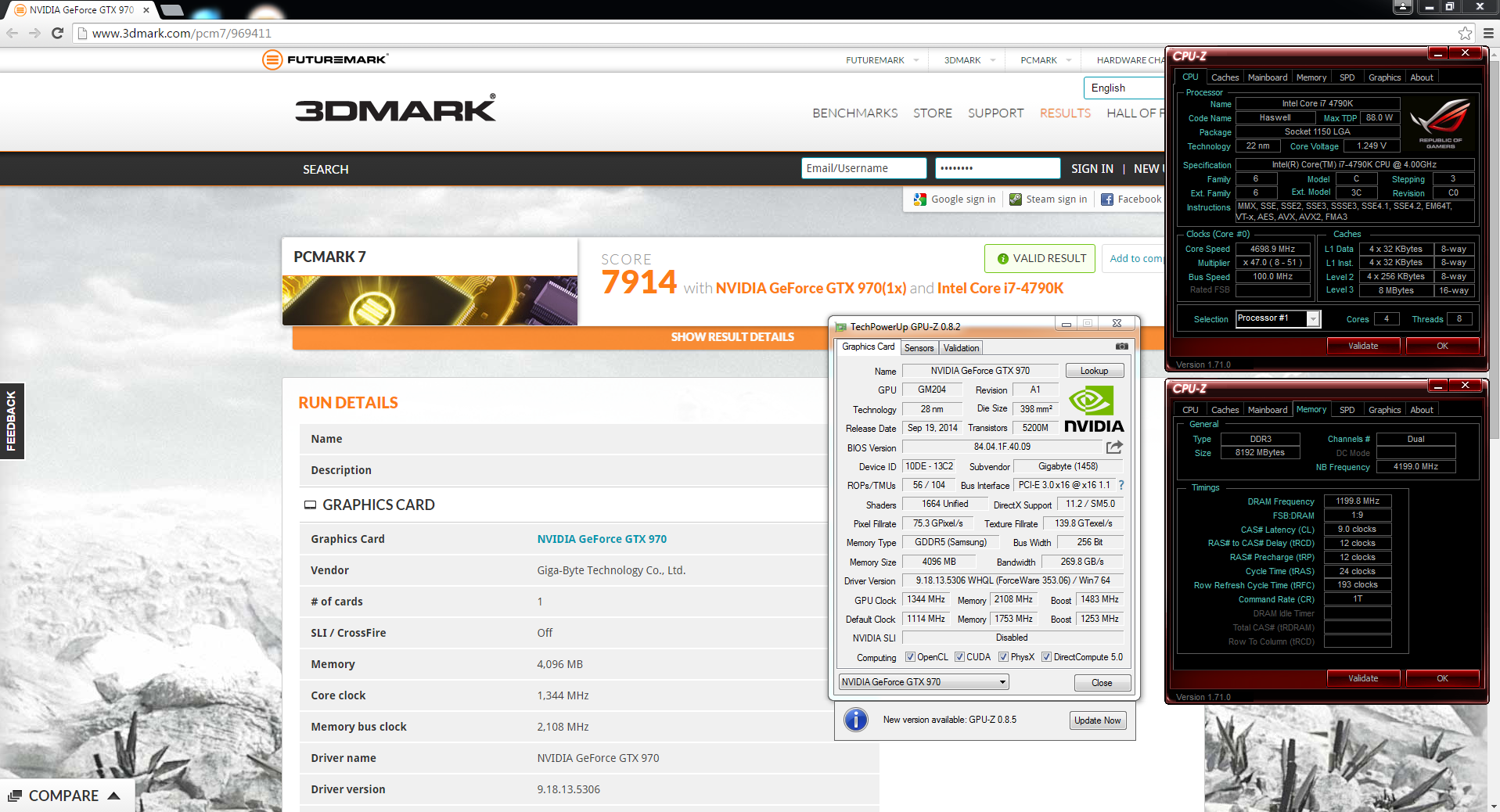Image resolution: width=1500 pixels, height=812 pixels.
Task: Open the Intel Core i7-4790K score link
Action: click(1000, 288)
